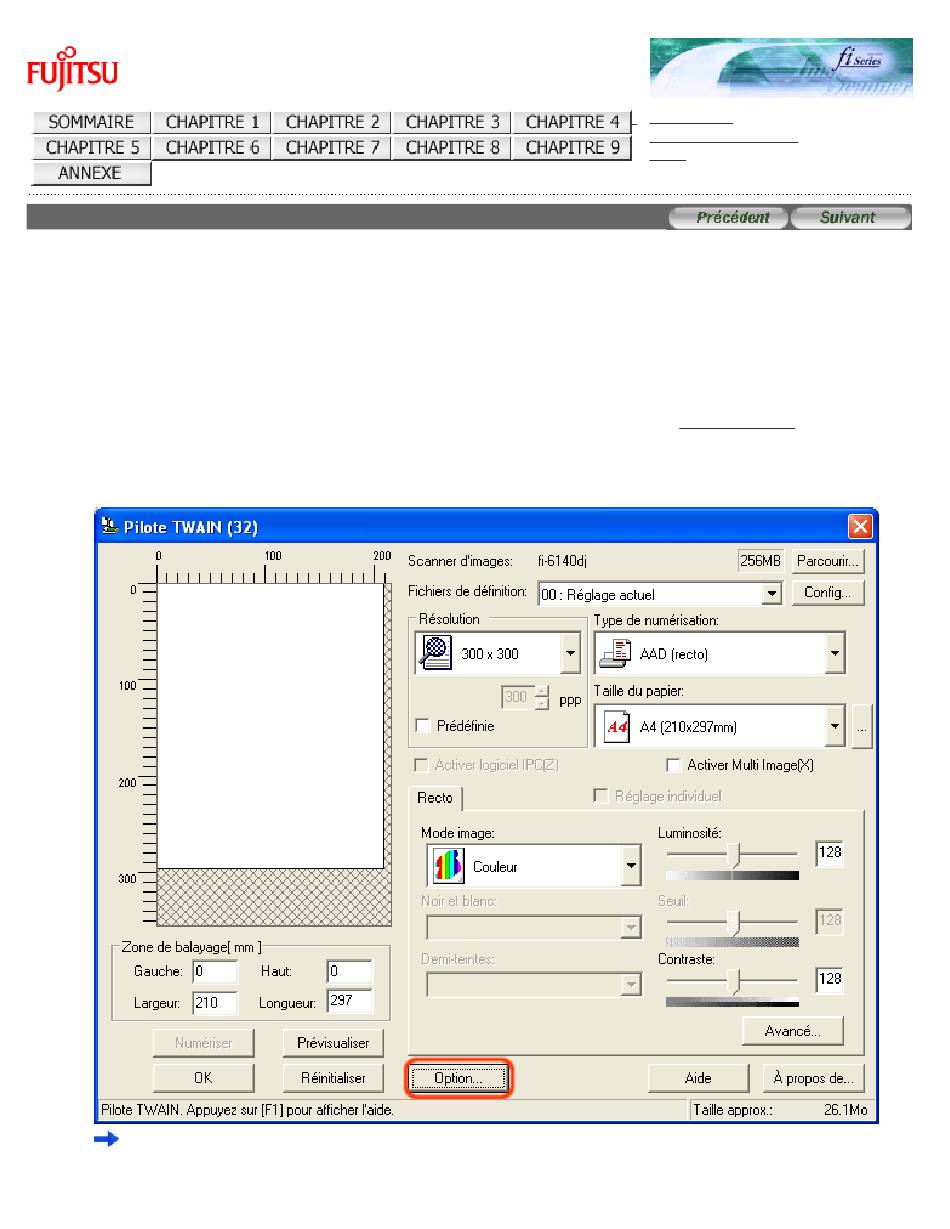Click the Contraste slider handle
This screenshot has width=950, height=1229.
click(x=734, y=983)
